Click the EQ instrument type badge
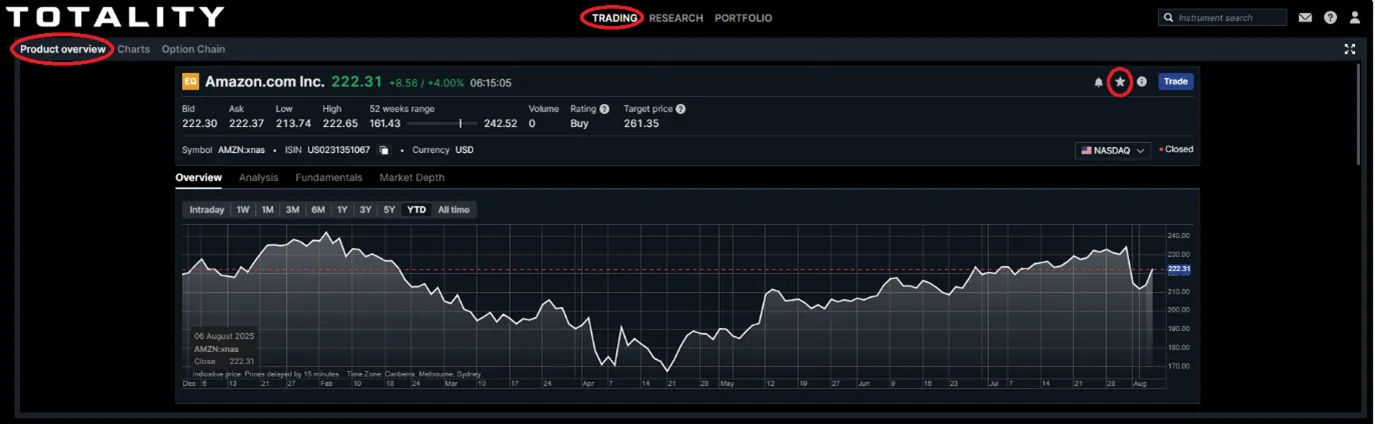 point(190,82)
